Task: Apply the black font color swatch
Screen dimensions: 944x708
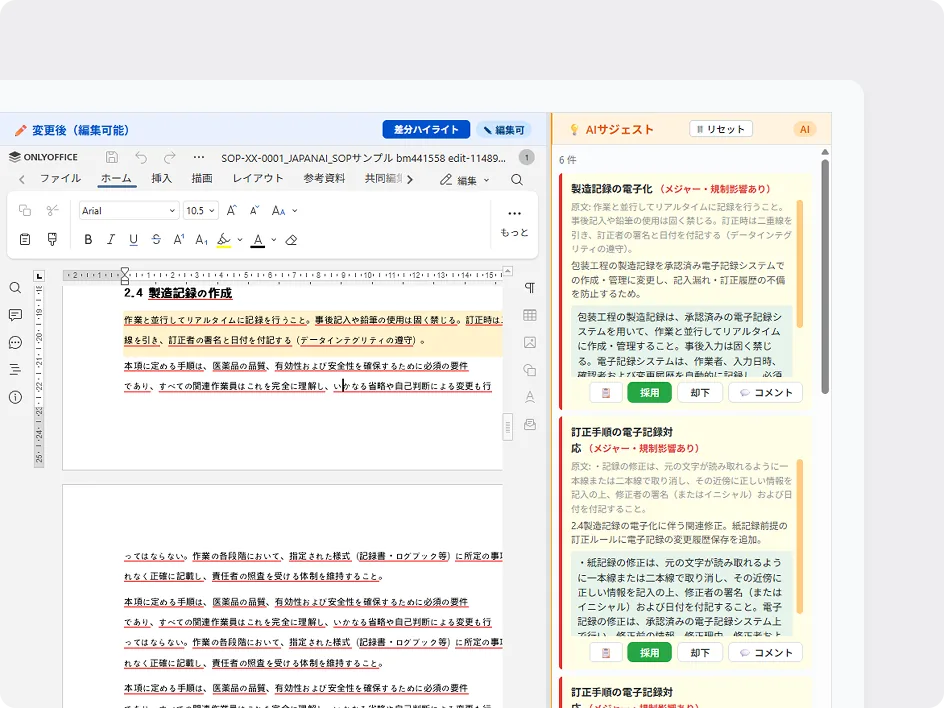Action: (x=258, y=240)
